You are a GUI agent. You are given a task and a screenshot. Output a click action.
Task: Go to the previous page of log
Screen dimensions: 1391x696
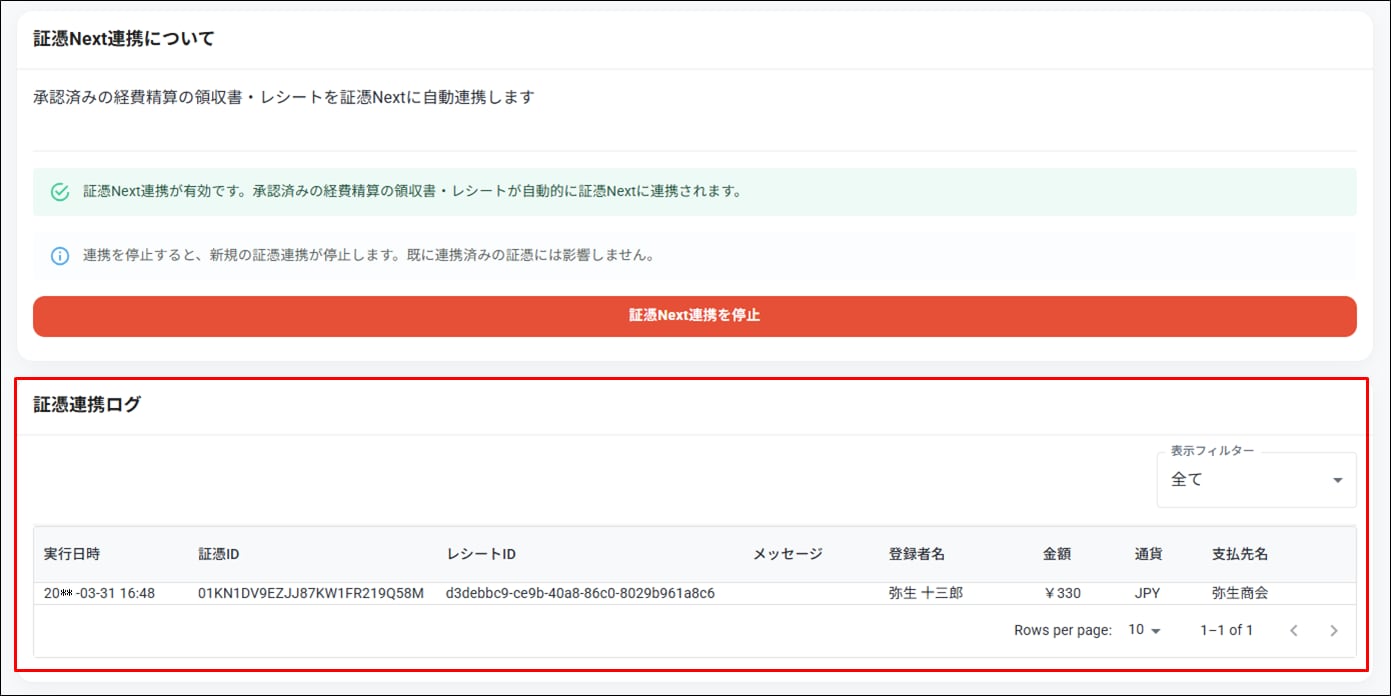(1294, 630)
